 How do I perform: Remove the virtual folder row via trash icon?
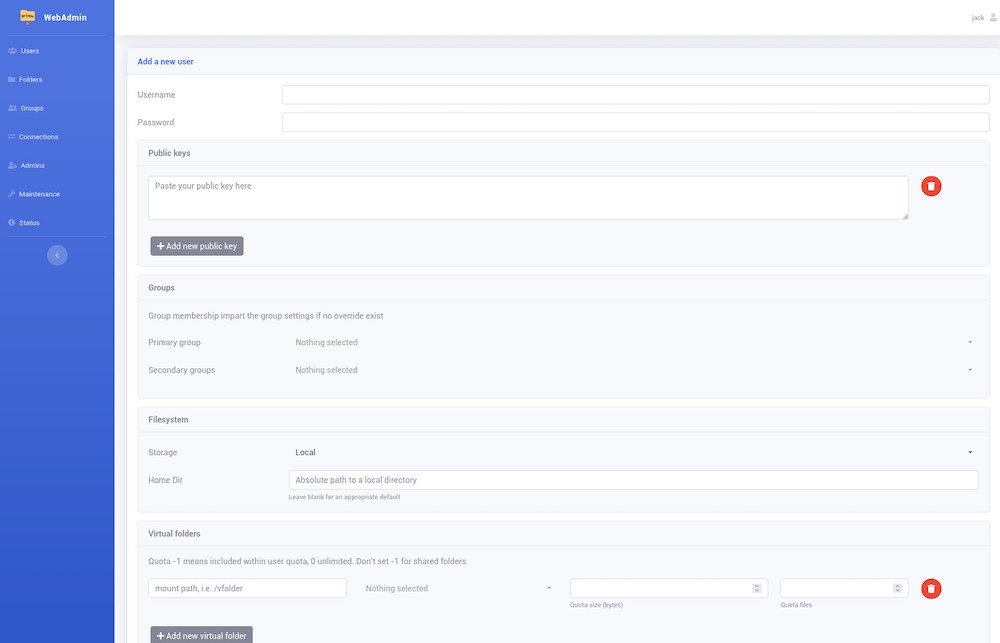(931, 588)
